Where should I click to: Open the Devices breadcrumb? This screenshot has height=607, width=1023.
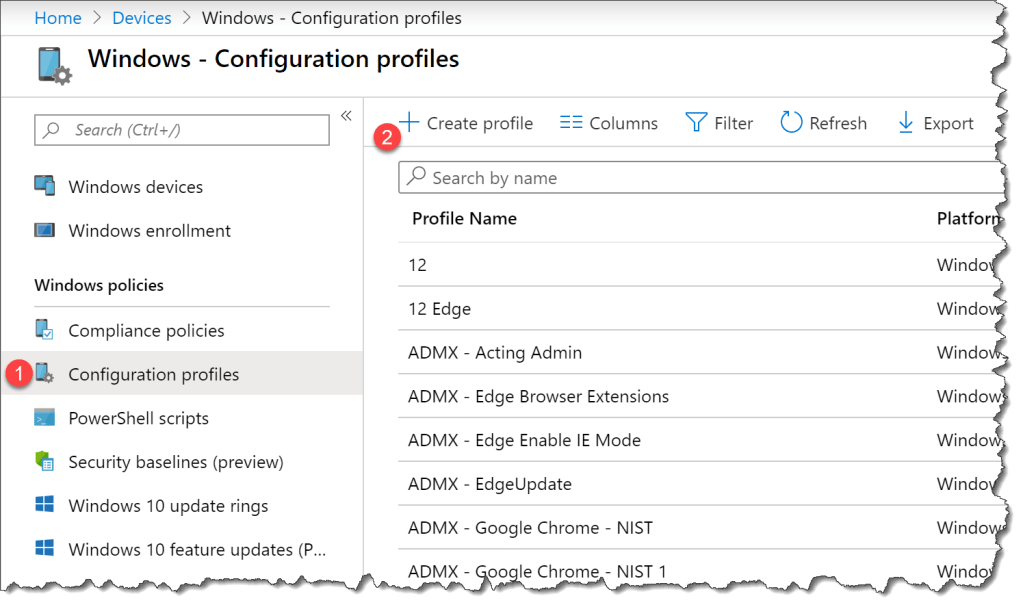point(141,17)
